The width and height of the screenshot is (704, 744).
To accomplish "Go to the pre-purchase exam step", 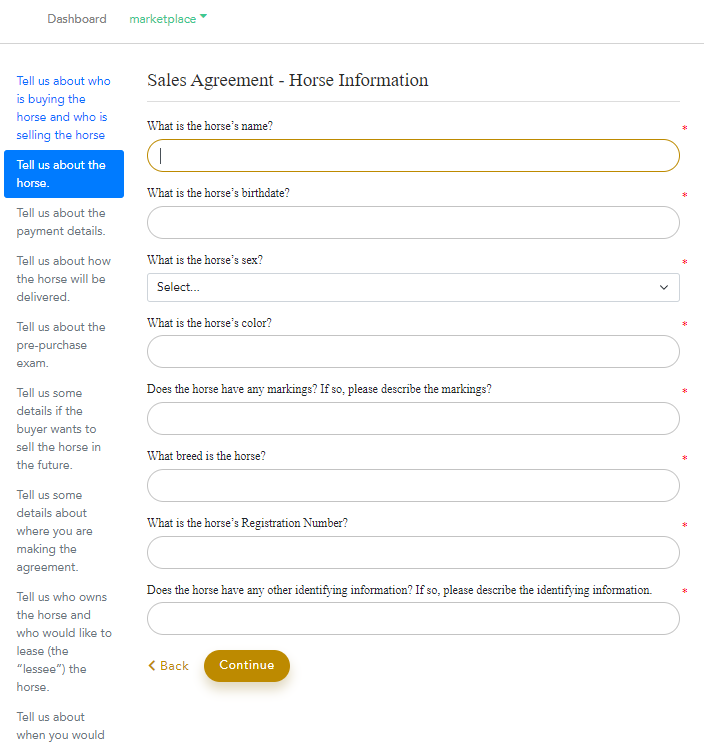I will (x=63, y=345).
